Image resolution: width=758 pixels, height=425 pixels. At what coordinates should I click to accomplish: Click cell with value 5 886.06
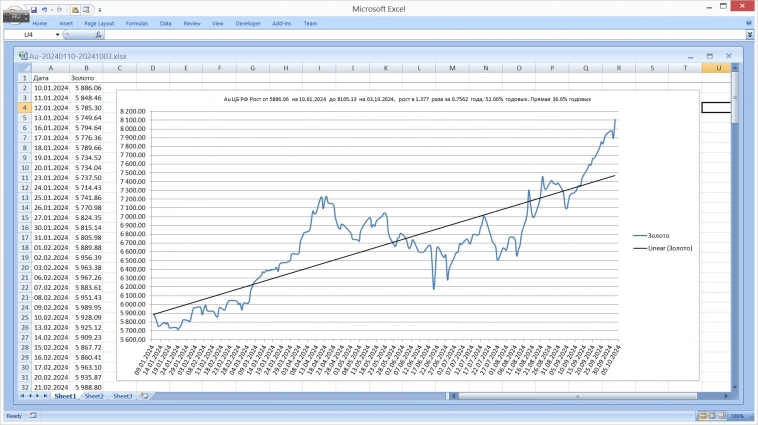tap(86, 88)
